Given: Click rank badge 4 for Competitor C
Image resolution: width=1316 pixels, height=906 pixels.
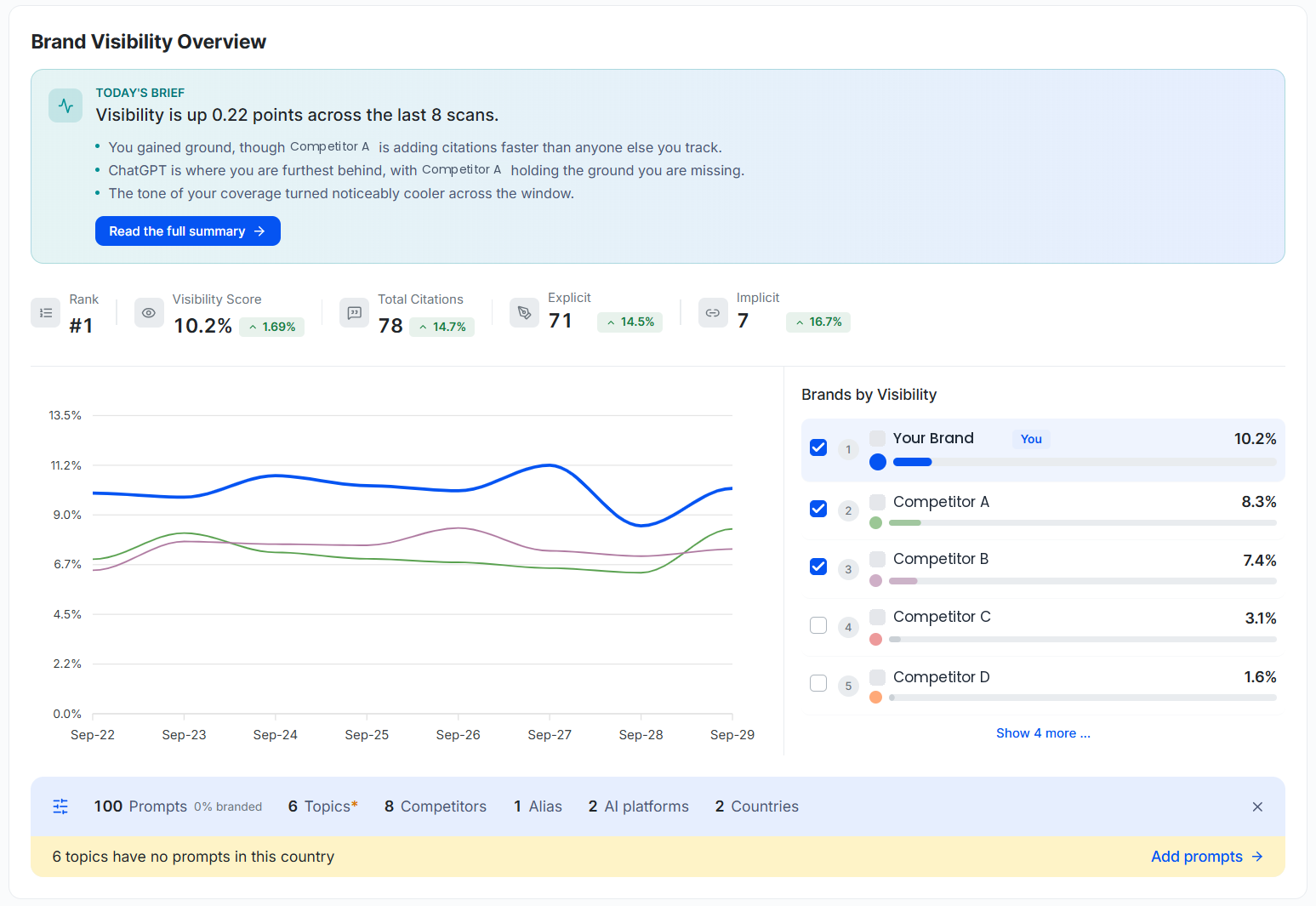Looking at the screenshot, I should coord(848,627).
